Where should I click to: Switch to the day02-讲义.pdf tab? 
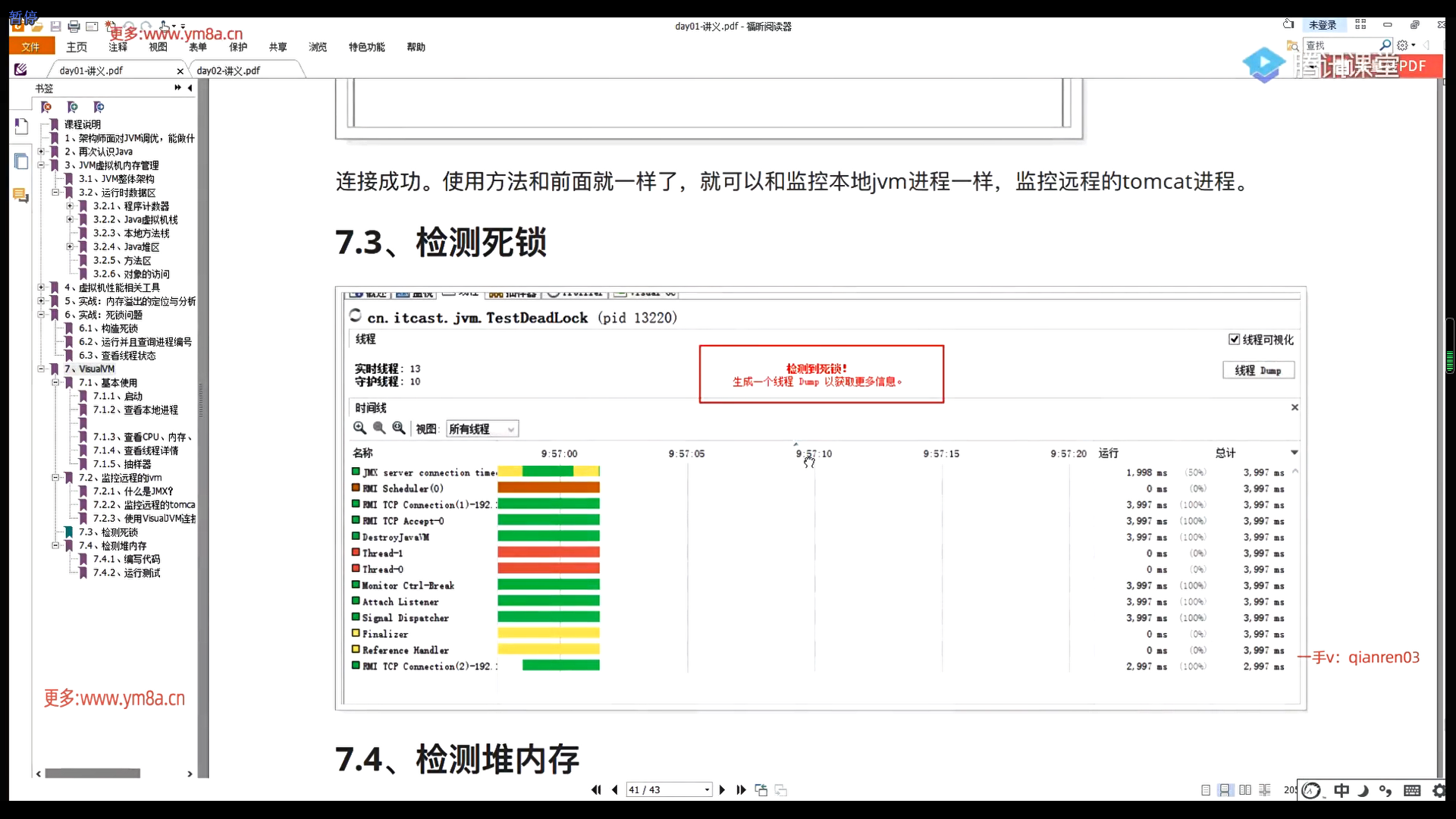pyautogui.click(x=228, y=71)
